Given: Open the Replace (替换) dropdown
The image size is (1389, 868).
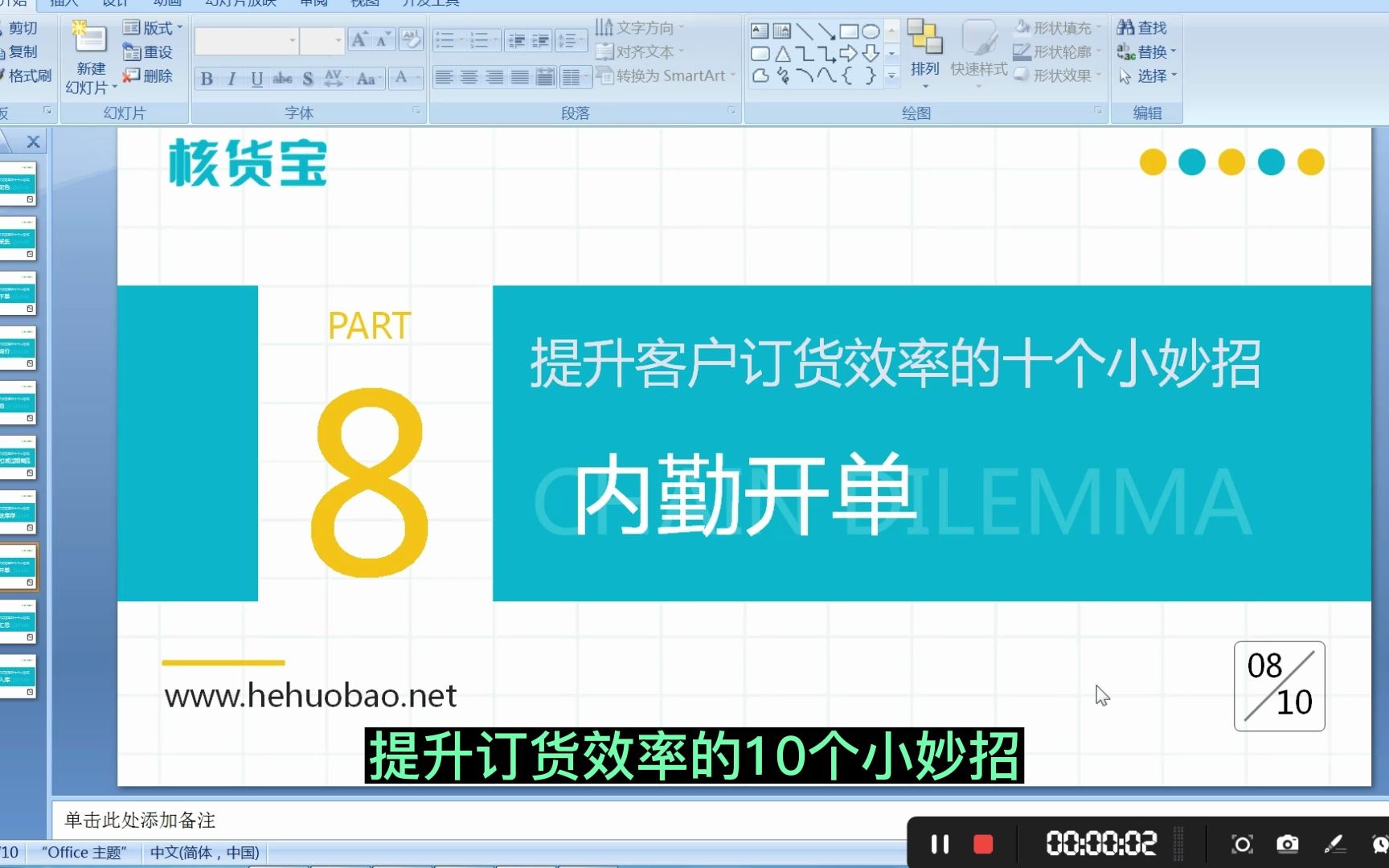Looking at the screenshot, I should click(1148, 52).
